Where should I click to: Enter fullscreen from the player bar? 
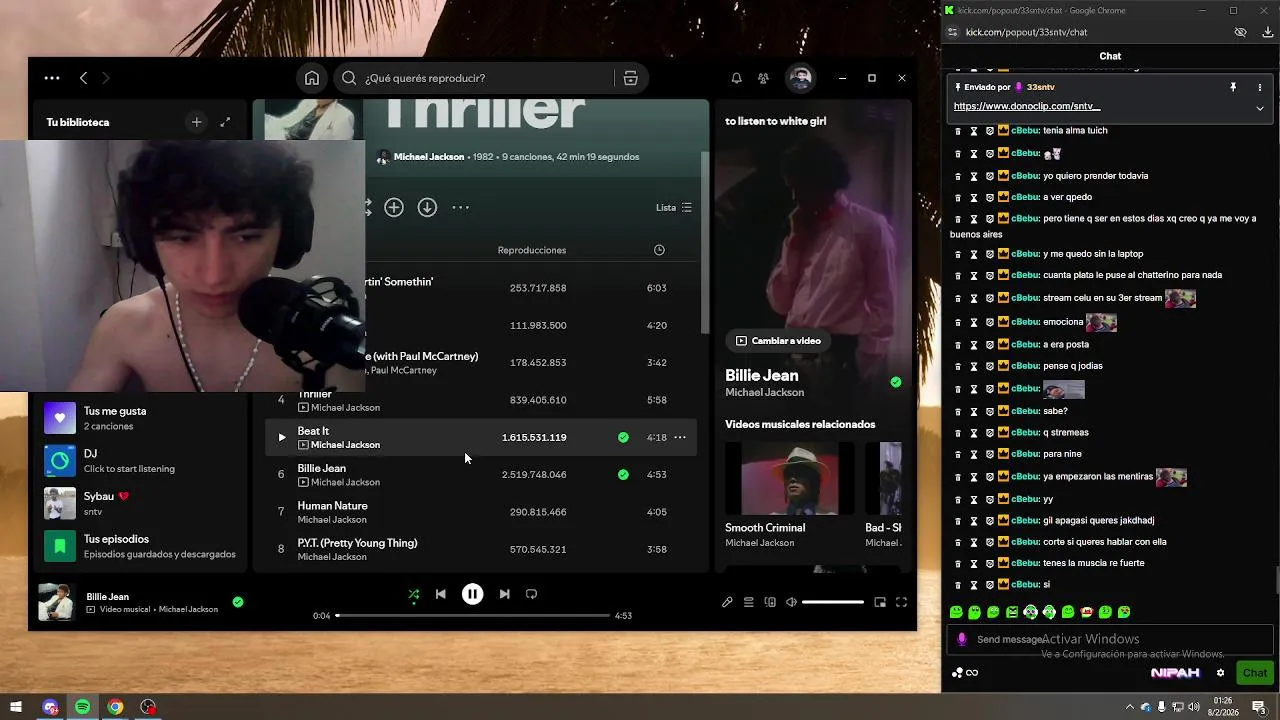tap(901, 602)
